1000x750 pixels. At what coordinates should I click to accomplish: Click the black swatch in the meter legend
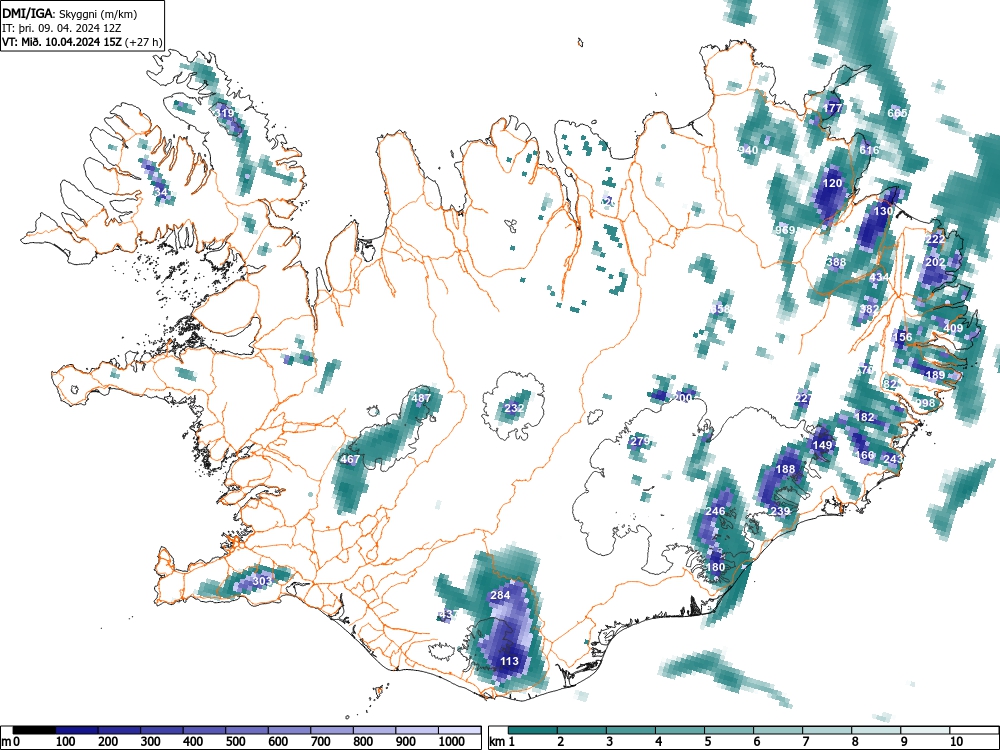[34, 730]
